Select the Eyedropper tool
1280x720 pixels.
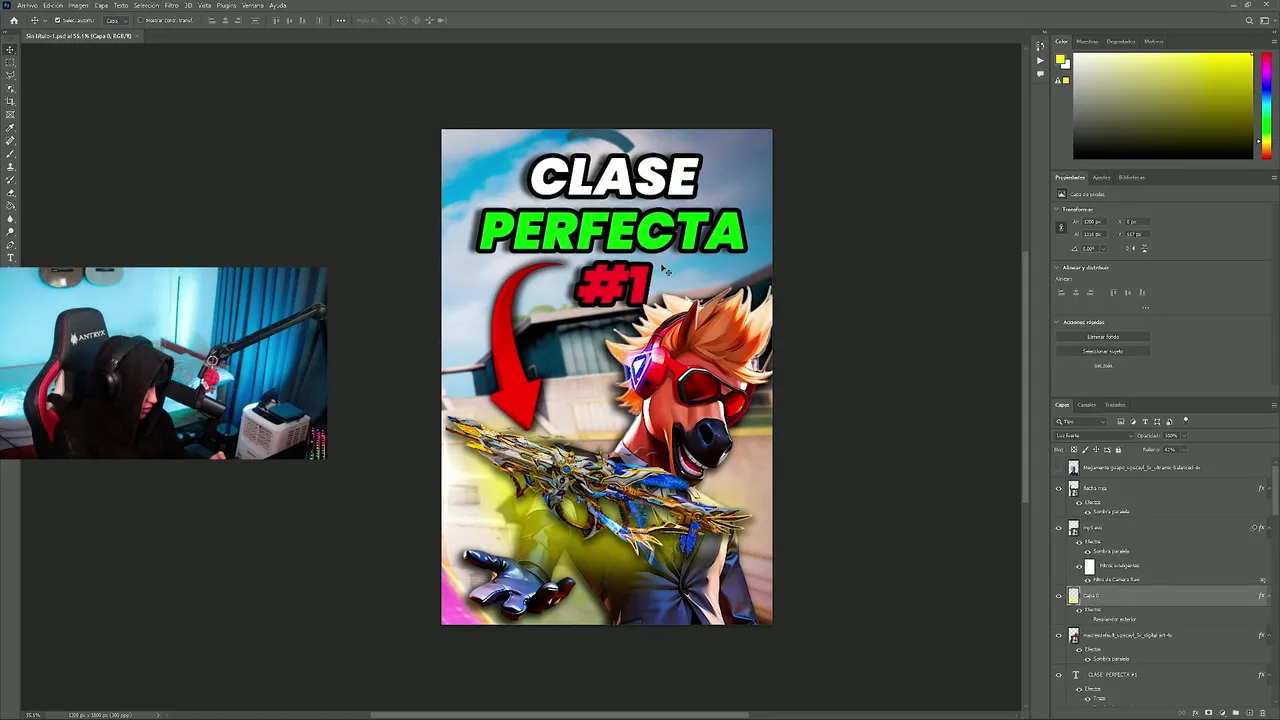[x=11, y=127]
